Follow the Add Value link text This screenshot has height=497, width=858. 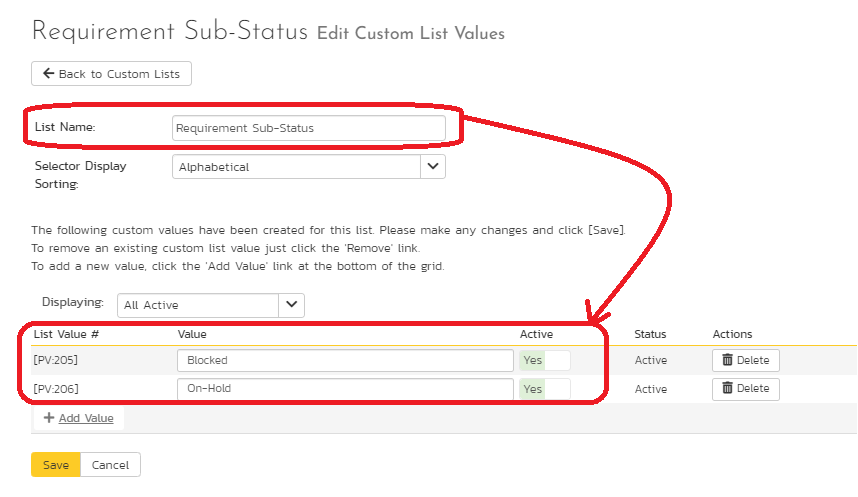coord(86,418)
